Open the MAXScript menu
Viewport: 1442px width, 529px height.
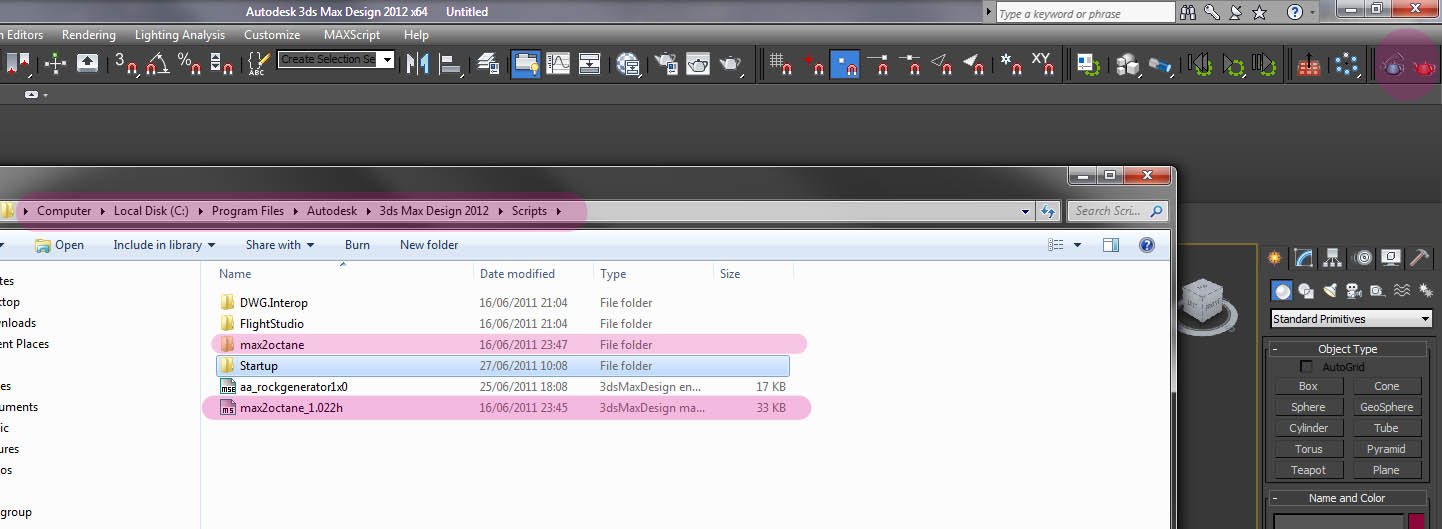point(352,35)
